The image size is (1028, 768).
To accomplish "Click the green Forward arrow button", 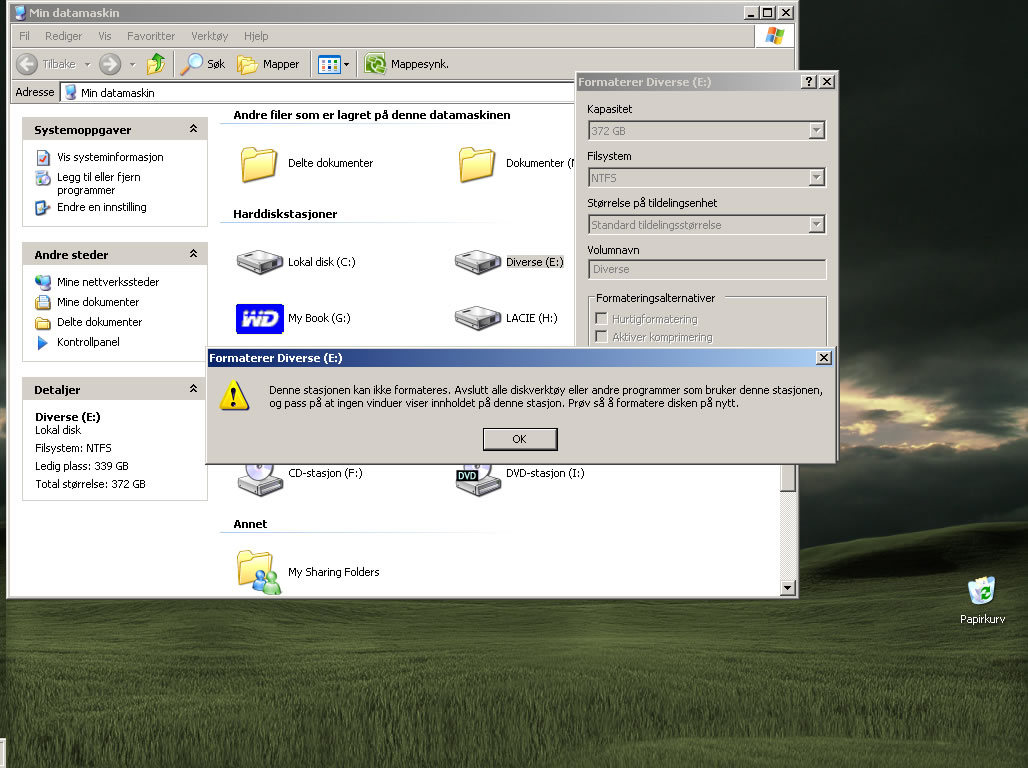I will [x=110, y=64].
